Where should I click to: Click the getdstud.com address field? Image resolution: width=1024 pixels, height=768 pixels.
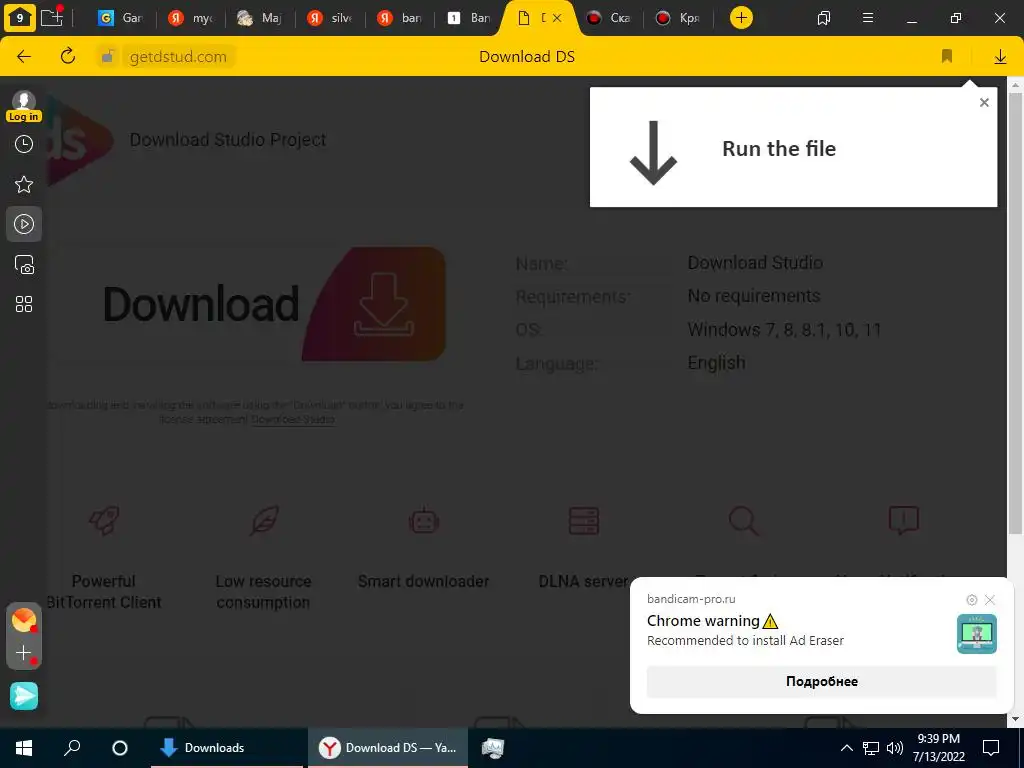[178, 57]
